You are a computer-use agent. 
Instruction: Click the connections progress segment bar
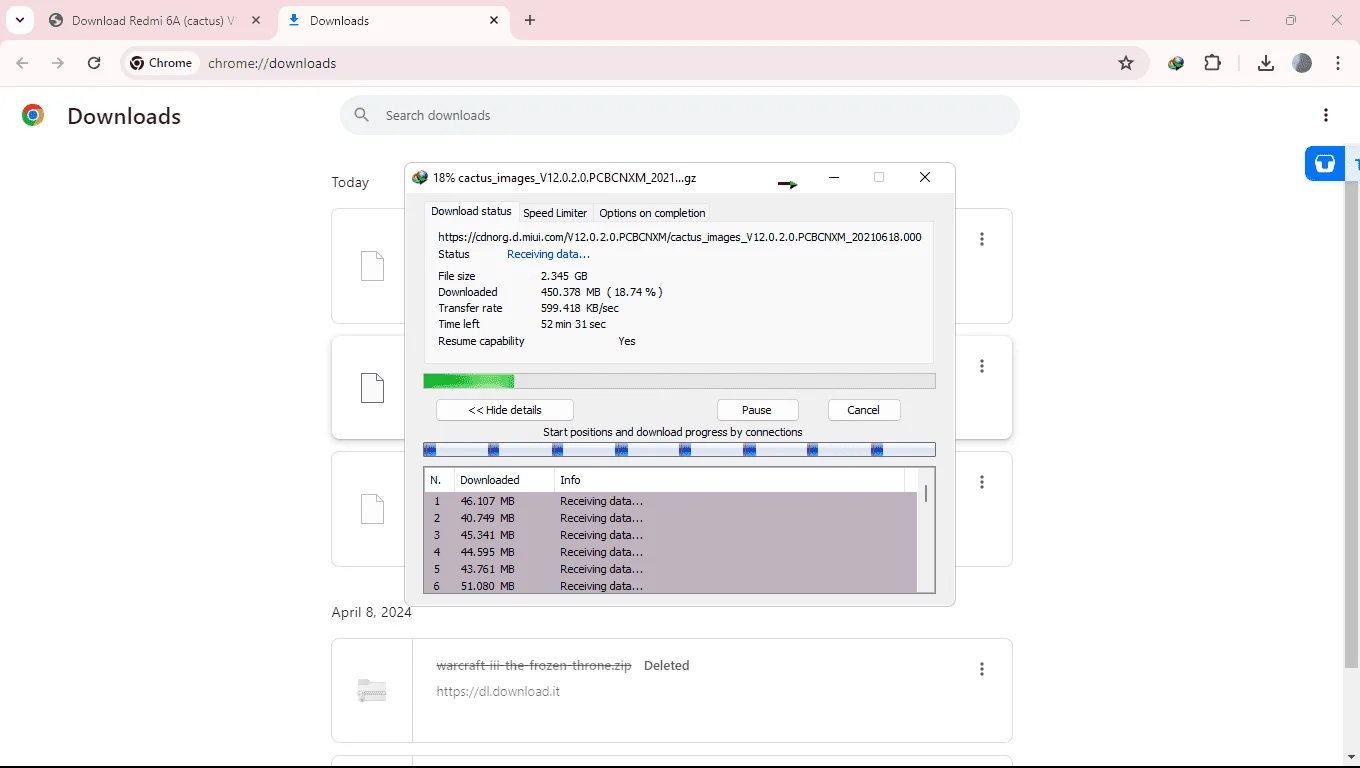tap(679, 450)
